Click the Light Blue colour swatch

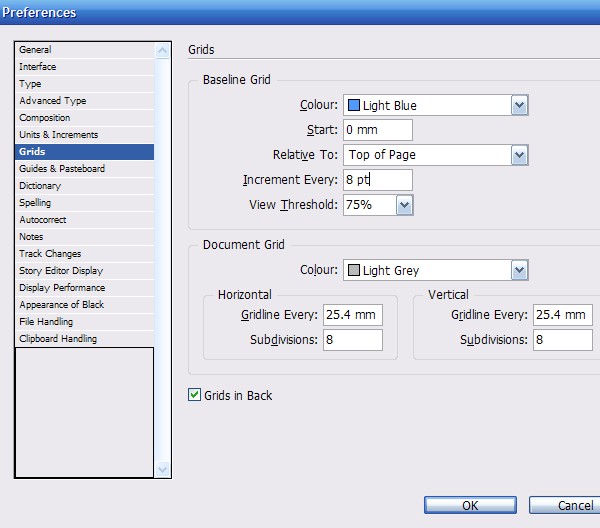pyautogui.click(x=354, y=105)
